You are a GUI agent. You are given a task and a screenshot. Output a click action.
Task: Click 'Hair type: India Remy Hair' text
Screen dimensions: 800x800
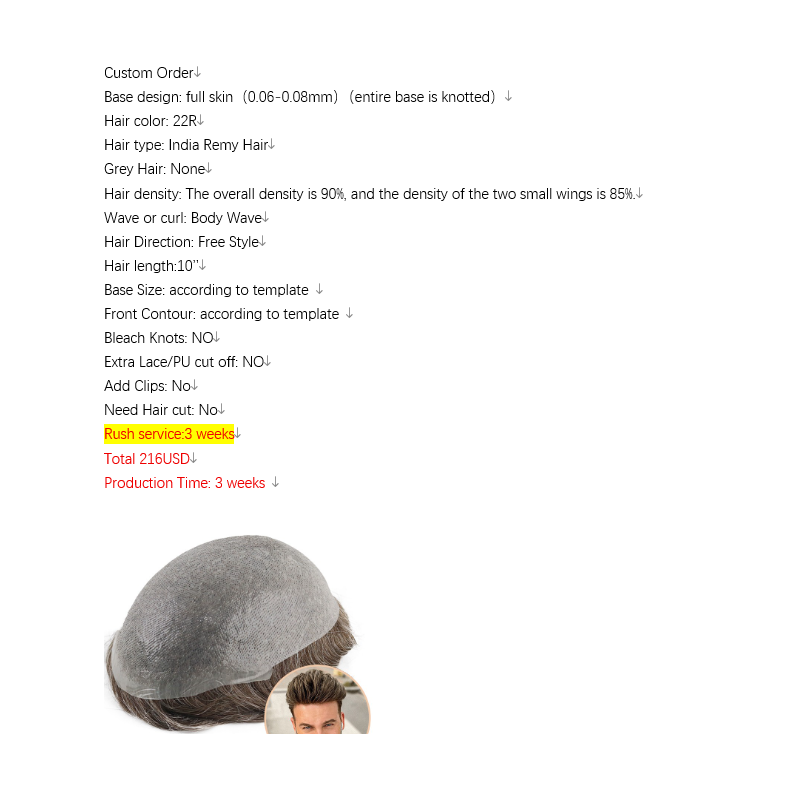tap(186, 145)
